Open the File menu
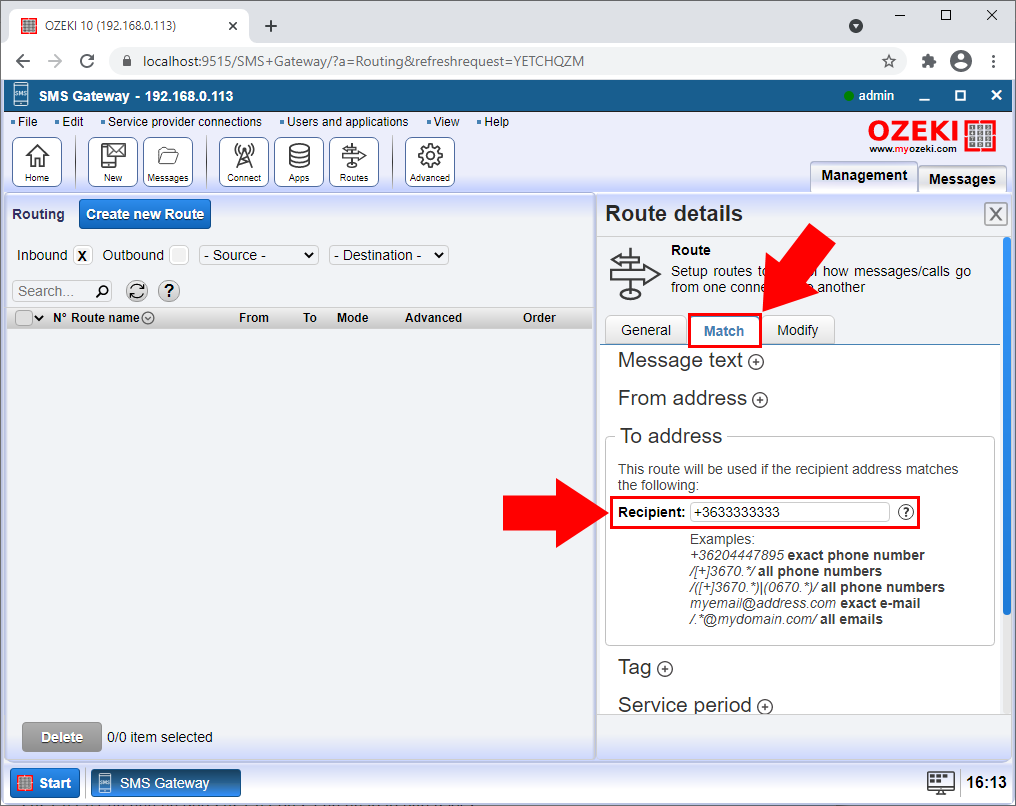The height and width of the screenshot is (806, 1016). click(27, 122)
